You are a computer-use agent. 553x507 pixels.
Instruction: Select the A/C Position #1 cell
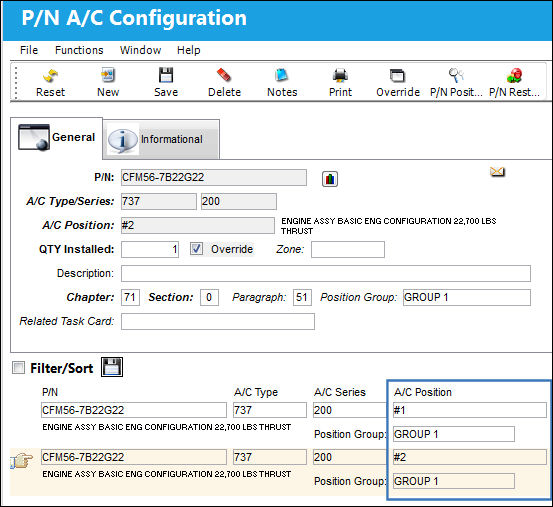point(470,410)
